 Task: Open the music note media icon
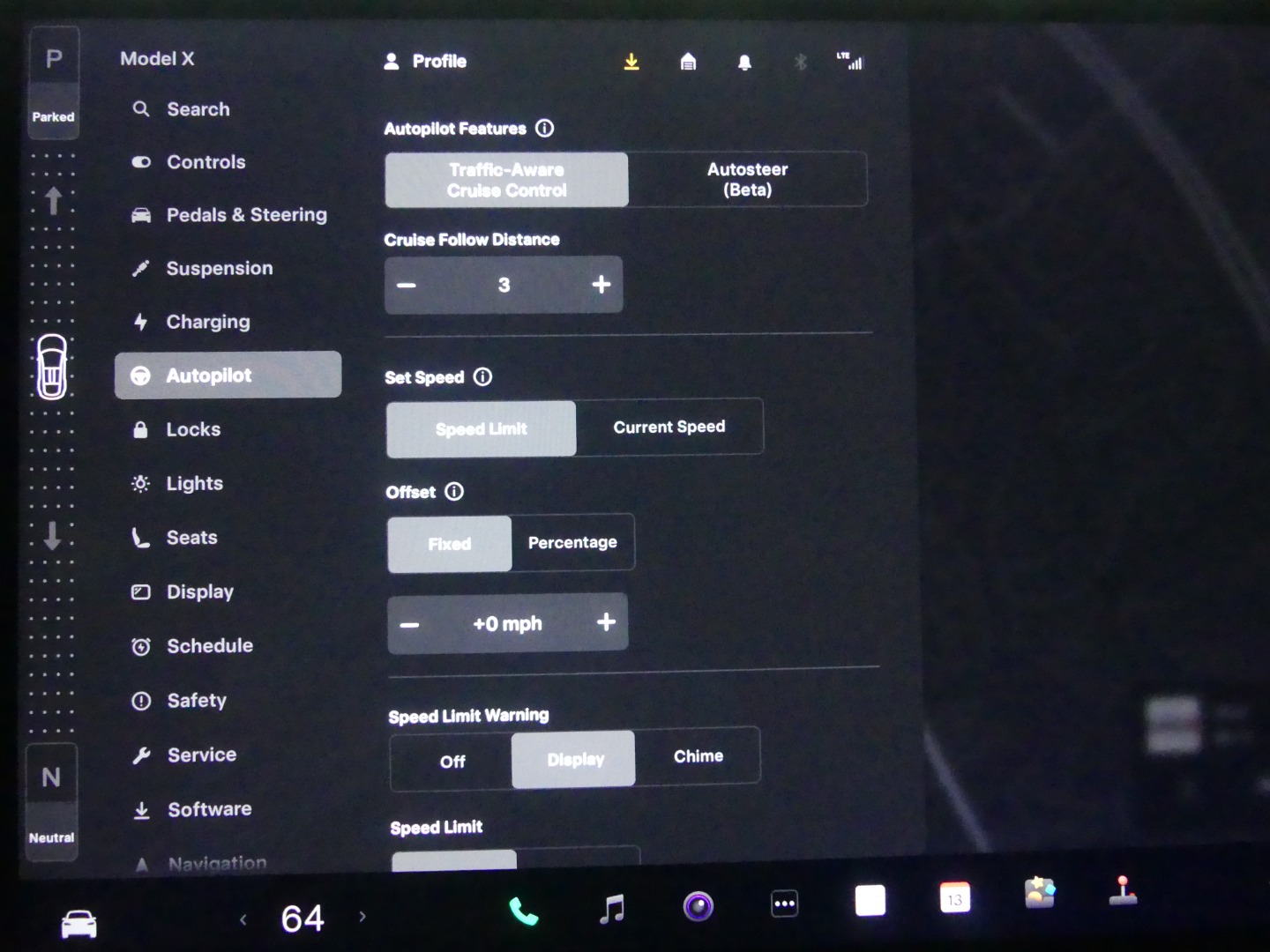tap(611, 908)
